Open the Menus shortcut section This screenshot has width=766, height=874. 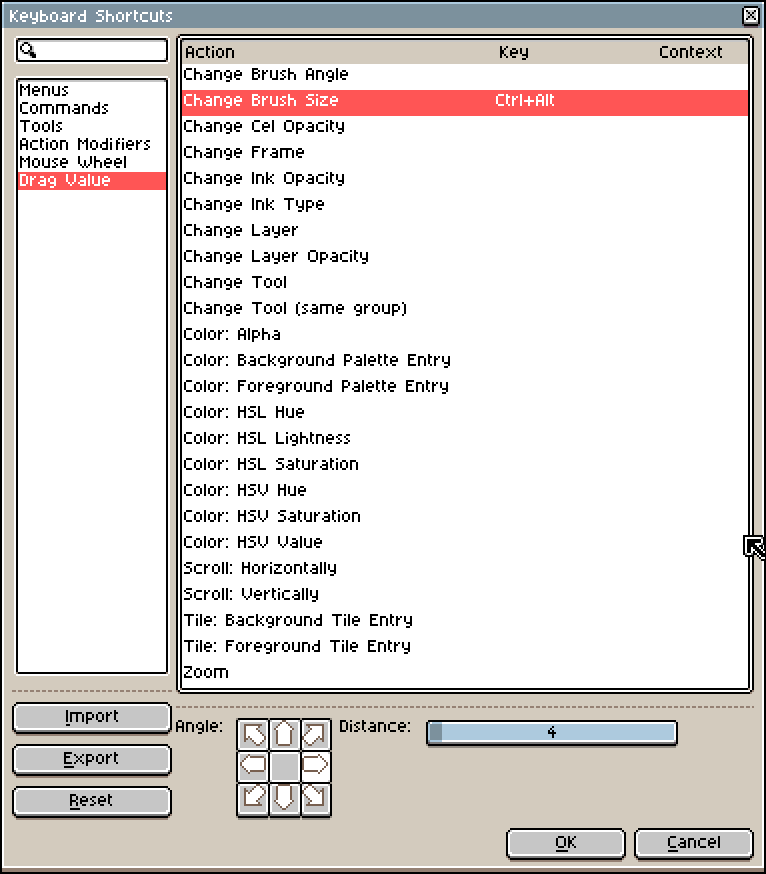click(x=44, y=90)
